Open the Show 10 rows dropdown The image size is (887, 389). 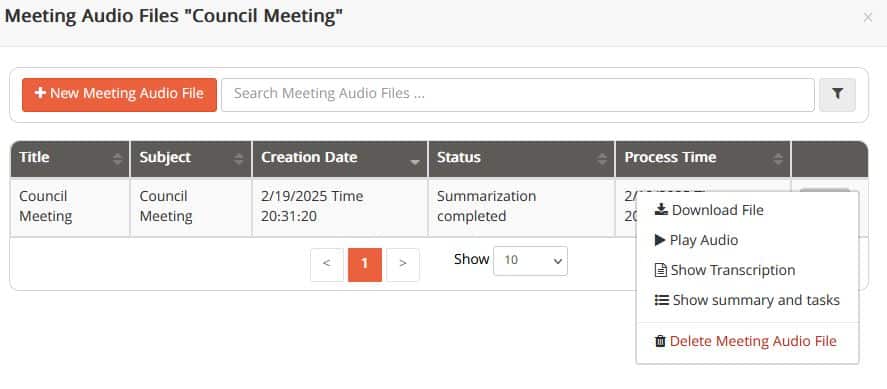[530, 261]
